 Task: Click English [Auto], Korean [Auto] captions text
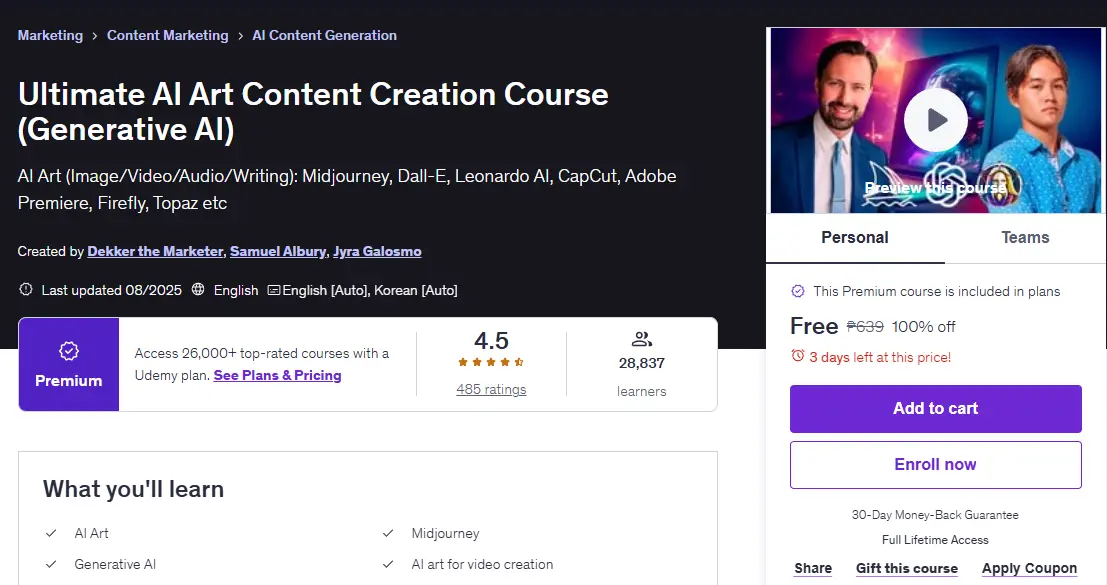pyautogui.click(x=370, y=290)
